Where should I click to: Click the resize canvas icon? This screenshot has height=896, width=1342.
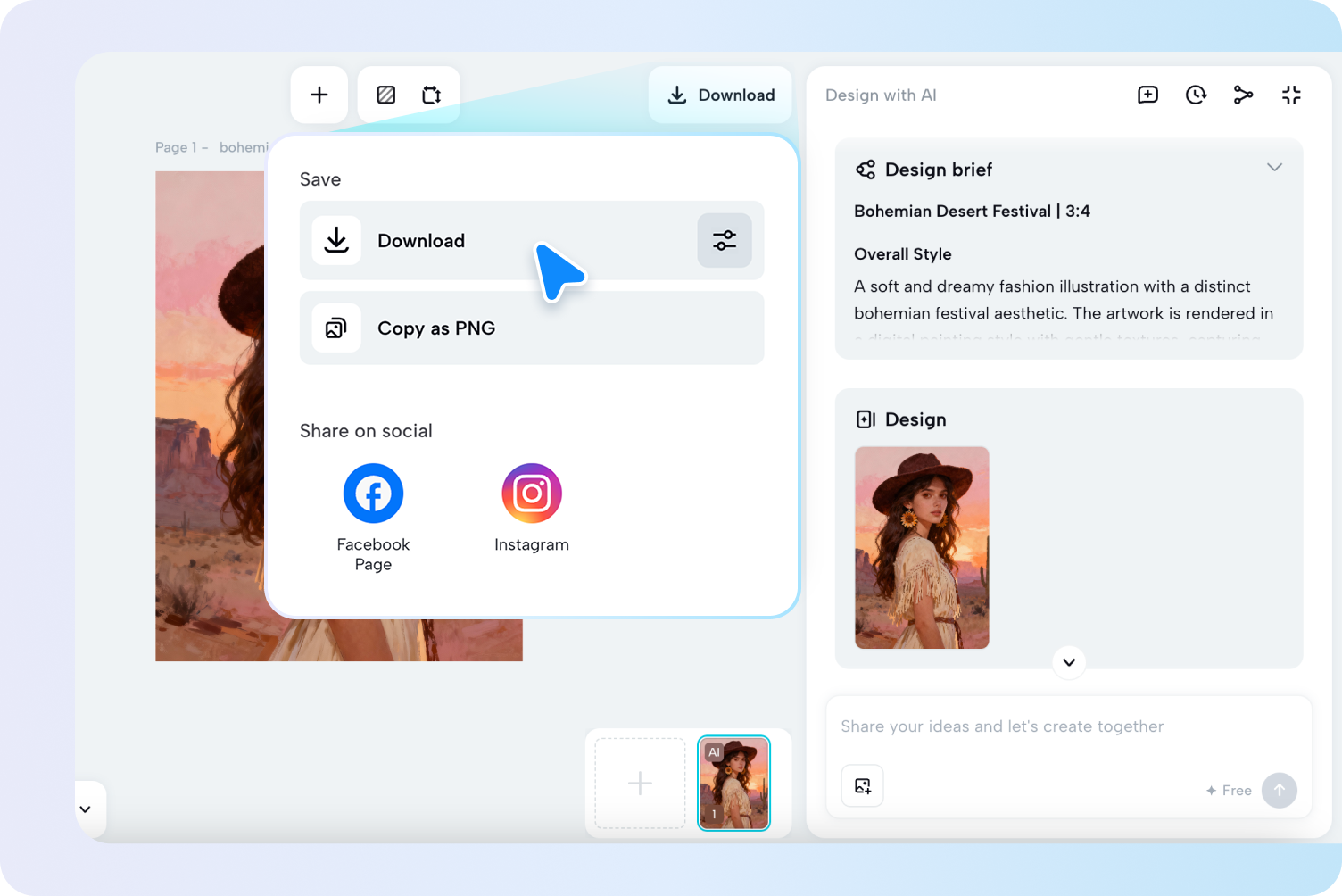point(432,95)
